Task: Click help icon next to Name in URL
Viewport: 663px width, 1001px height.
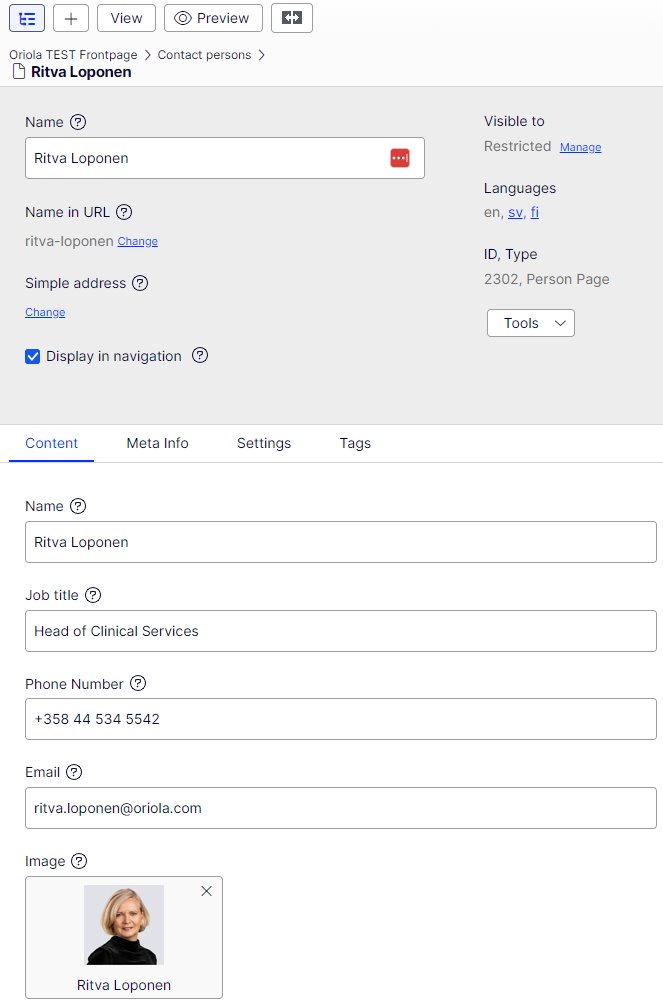Action: tap(124, 212)
